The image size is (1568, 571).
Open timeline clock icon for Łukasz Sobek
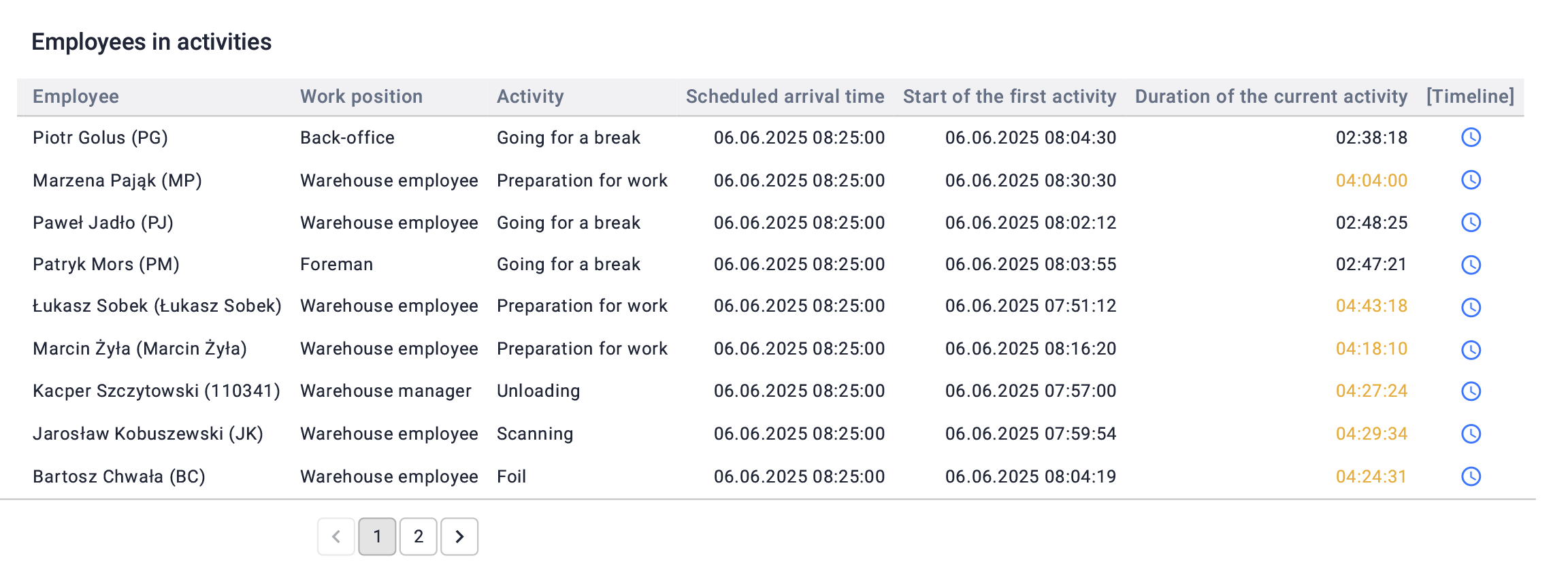(1471, 307)
